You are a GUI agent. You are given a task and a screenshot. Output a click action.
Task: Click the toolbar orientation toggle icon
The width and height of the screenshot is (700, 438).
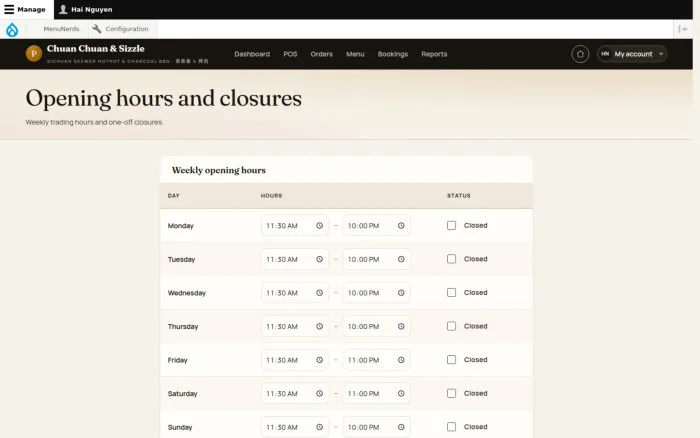(683, 29)
